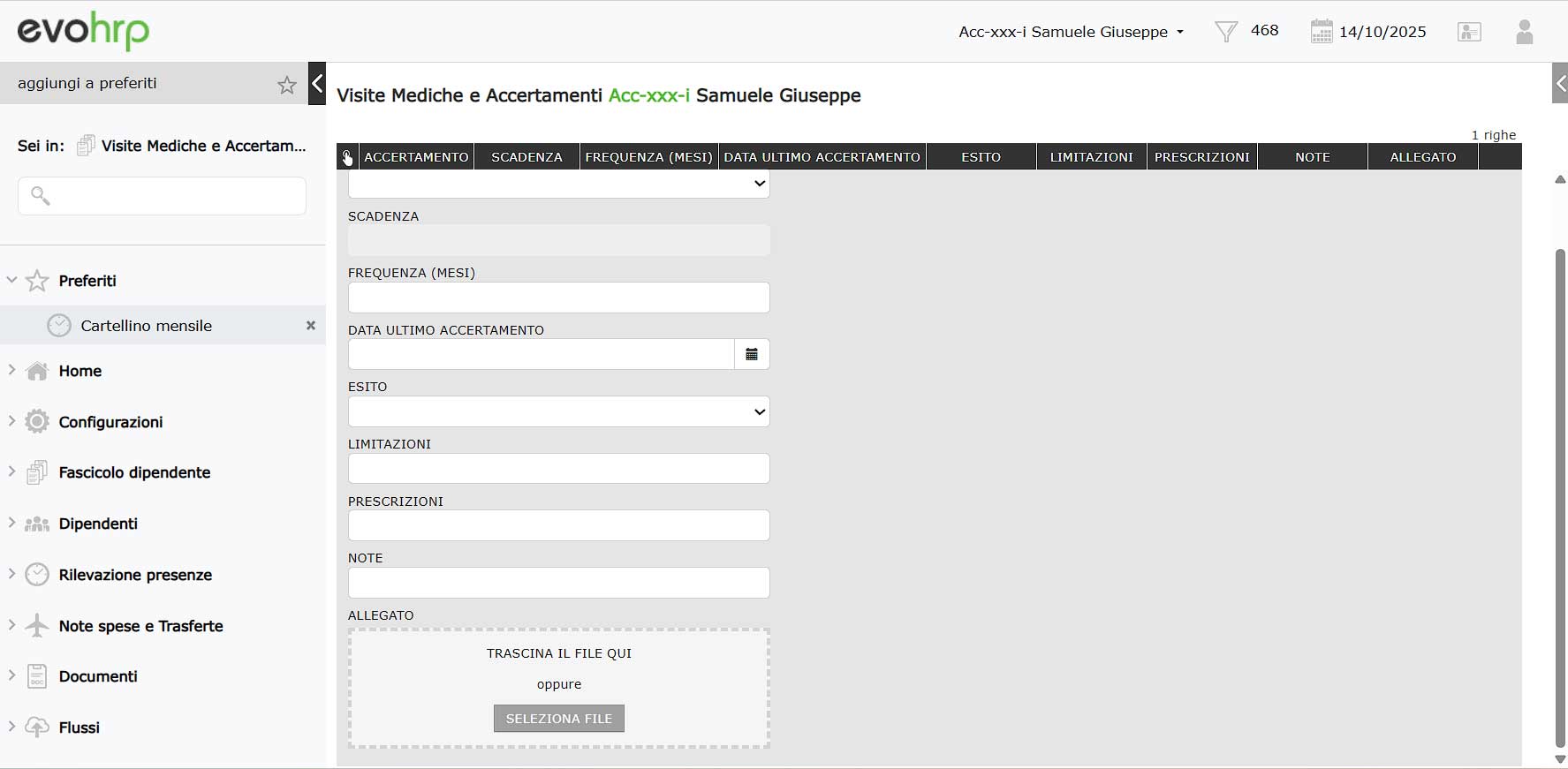Open the filter funnel icon
This screenshot has height=769, width=1568.
tap(1226, 32)
